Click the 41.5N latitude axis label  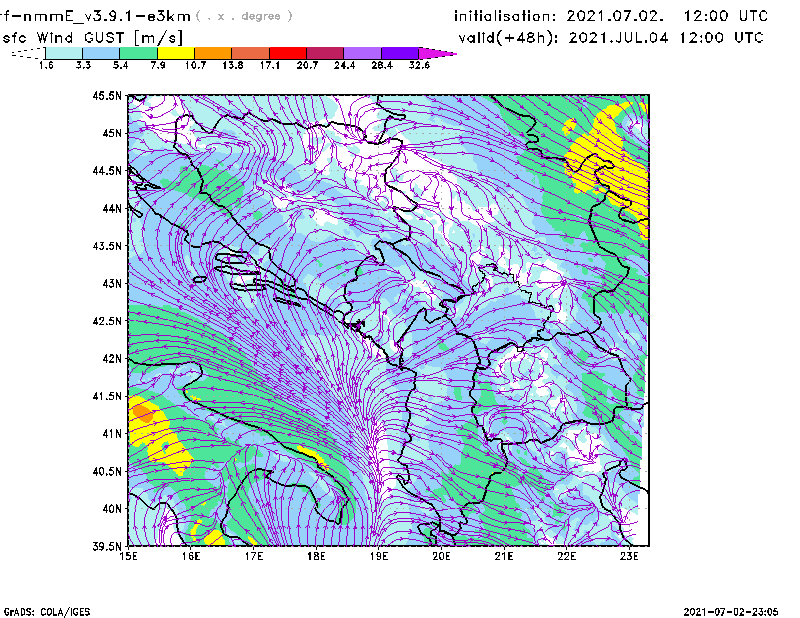[107, 396]
